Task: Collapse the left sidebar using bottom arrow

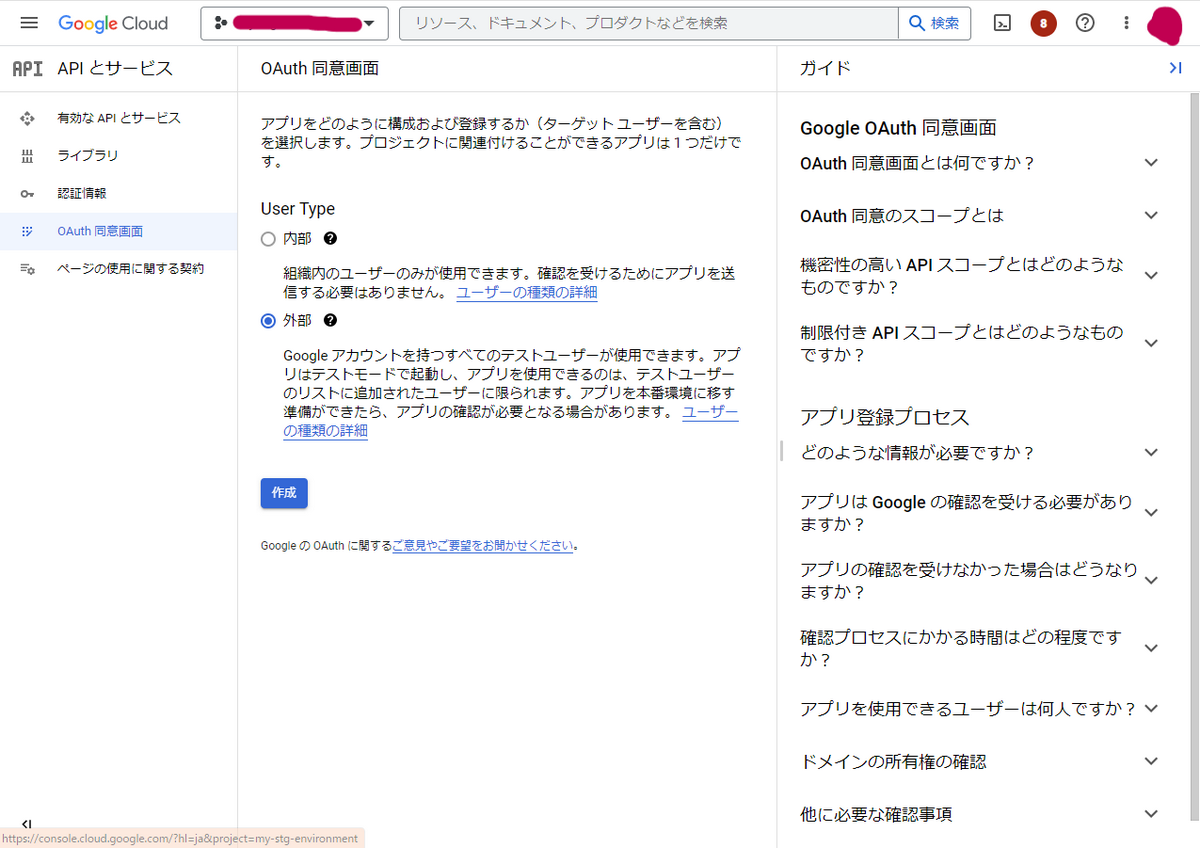Action: (28, 823)
